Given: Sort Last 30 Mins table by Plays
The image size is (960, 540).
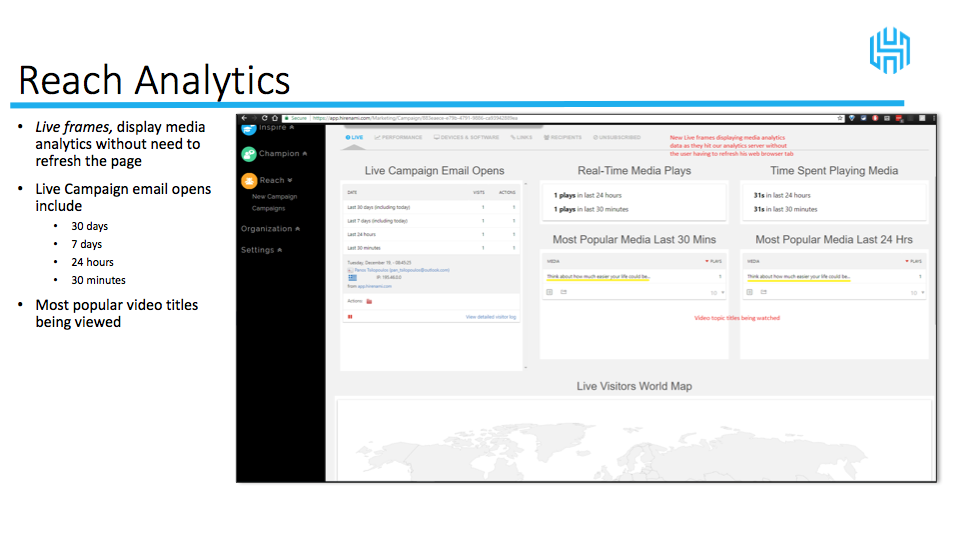Looking at the screenshot, I should 713,261.
